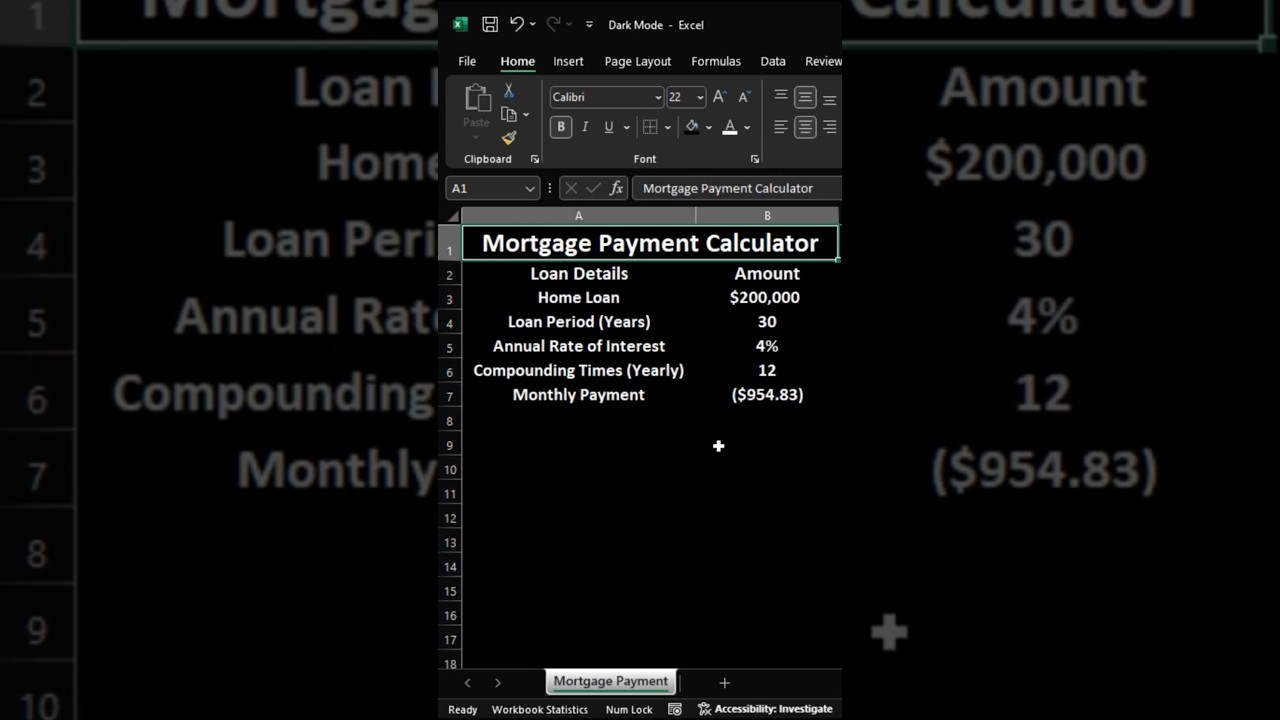This screenshot has height=720, width=1280.
Task: Toggle Underline formatting
Action: pos(608,127)
